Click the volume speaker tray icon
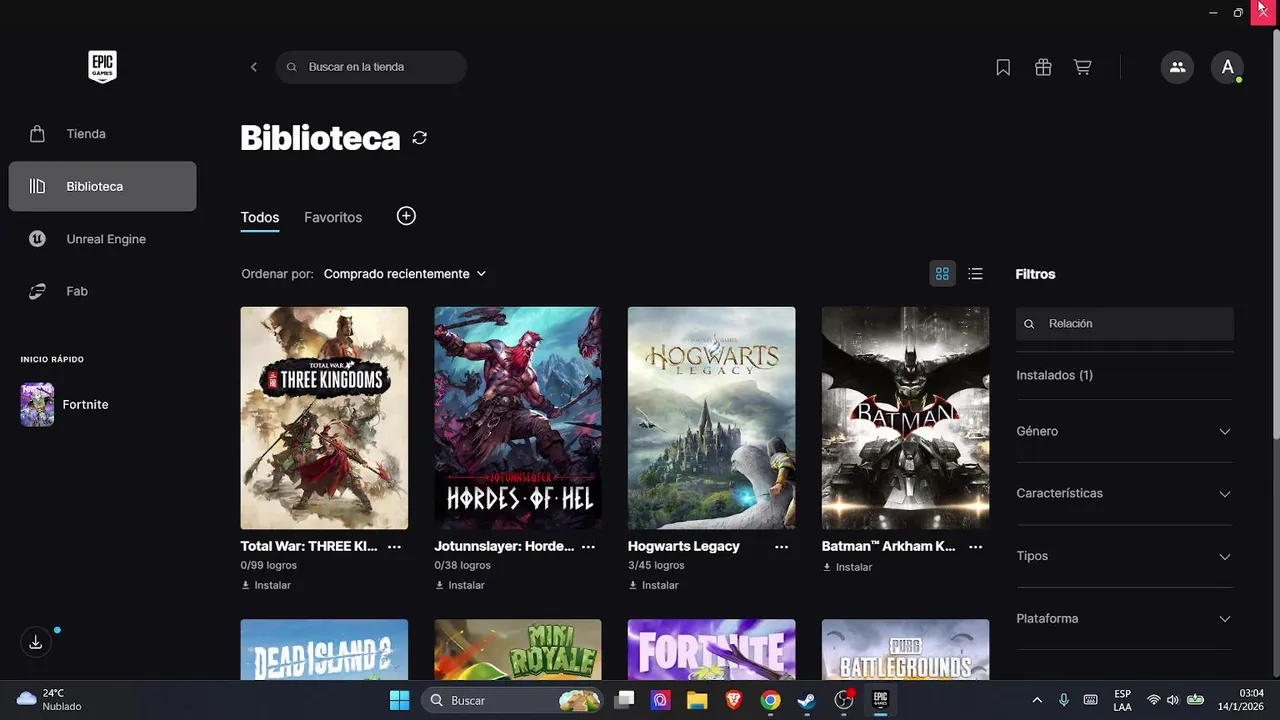 (1173, 700)
